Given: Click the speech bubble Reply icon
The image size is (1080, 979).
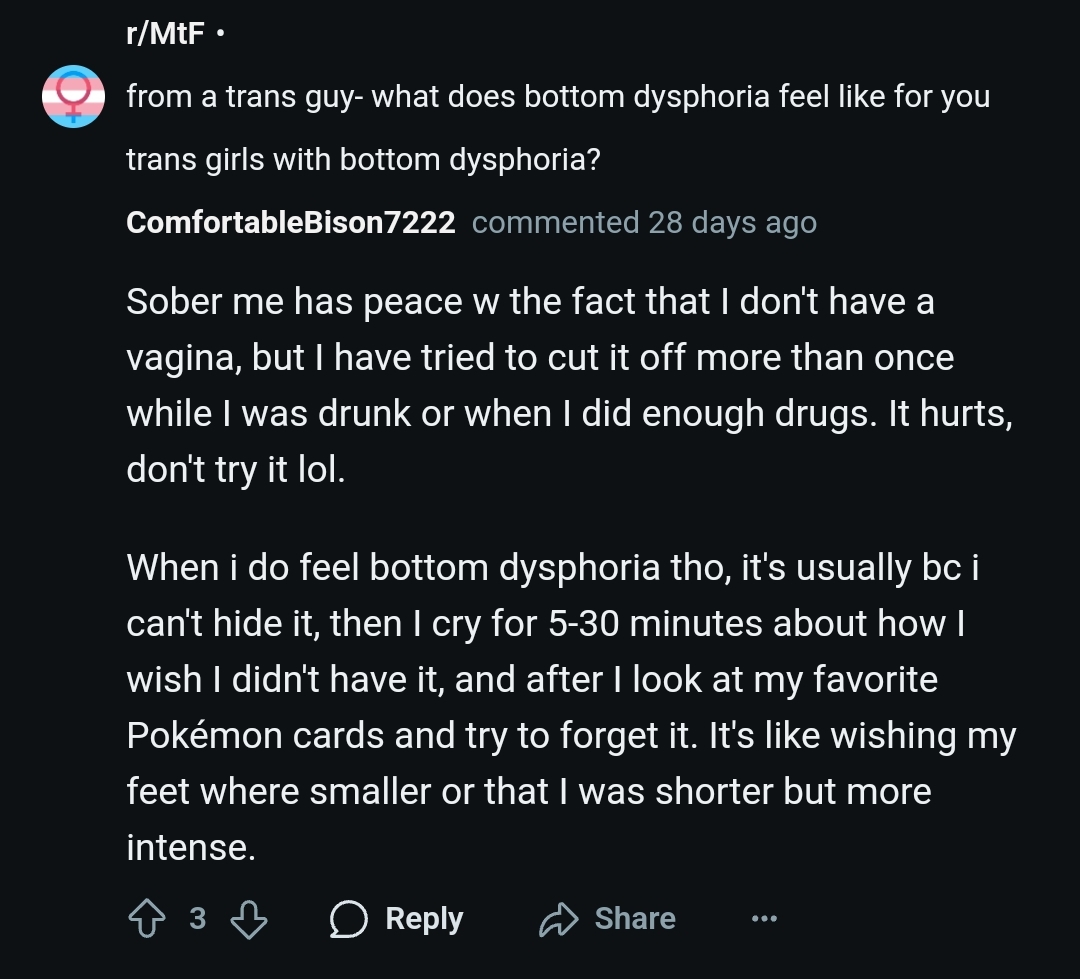Looking at the screenshot, I should pyautogui.click(x=349, y=919).
